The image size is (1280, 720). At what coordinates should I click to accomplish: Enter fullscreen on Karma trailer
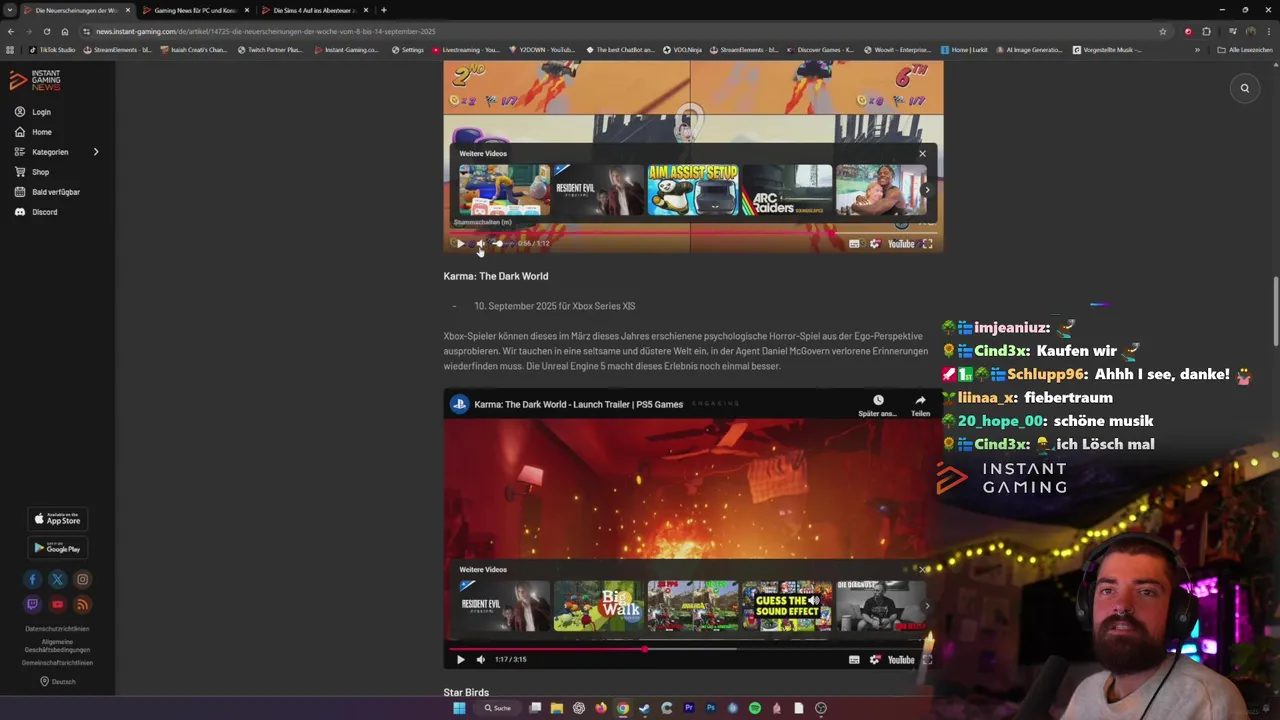pyautogui.click(x=927, y=659)
